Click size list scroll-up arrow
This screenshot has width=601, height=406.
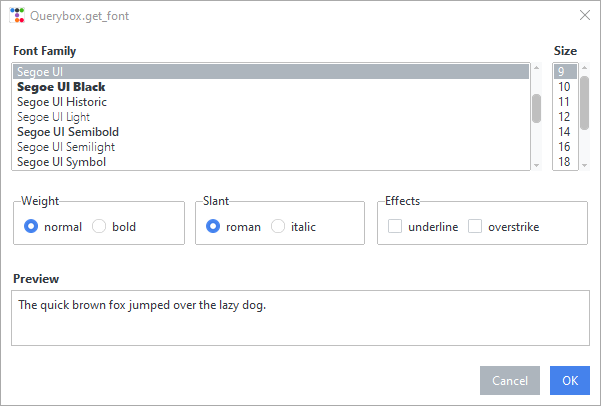pos(585,68)
